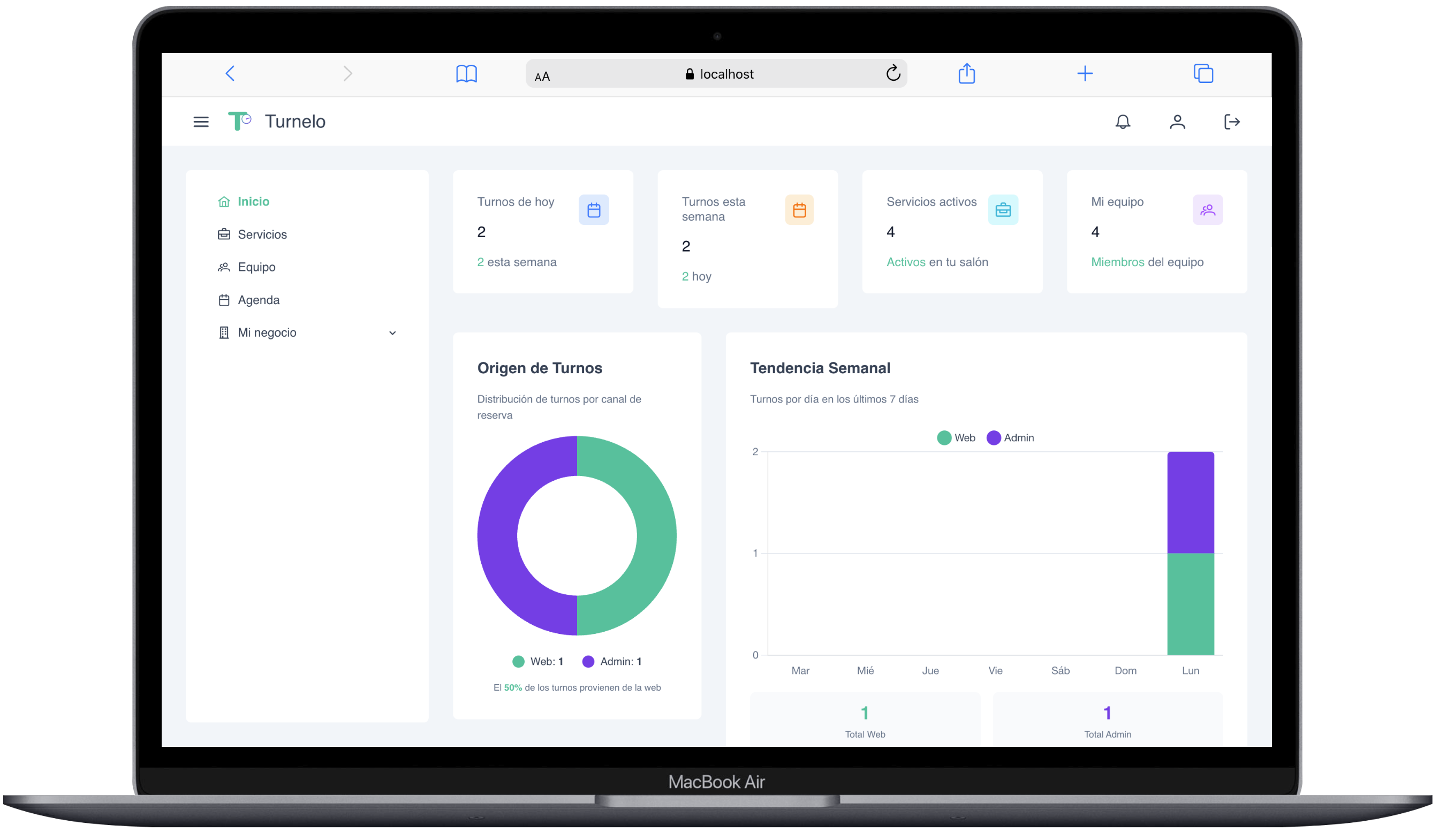Open the user profile icon
Screen dimensions: 1447x840
point(1177,122)
